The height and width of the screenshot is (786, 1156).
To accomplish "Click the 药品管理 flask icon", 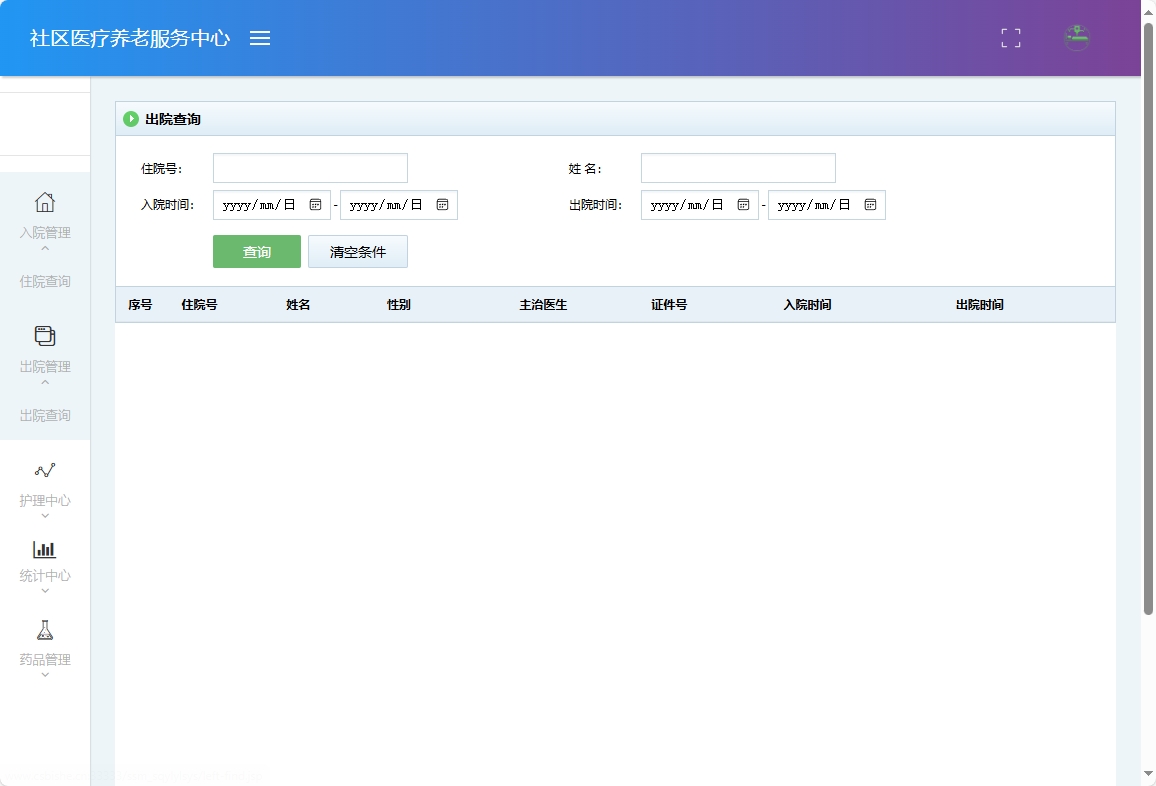I will [44, 628].
